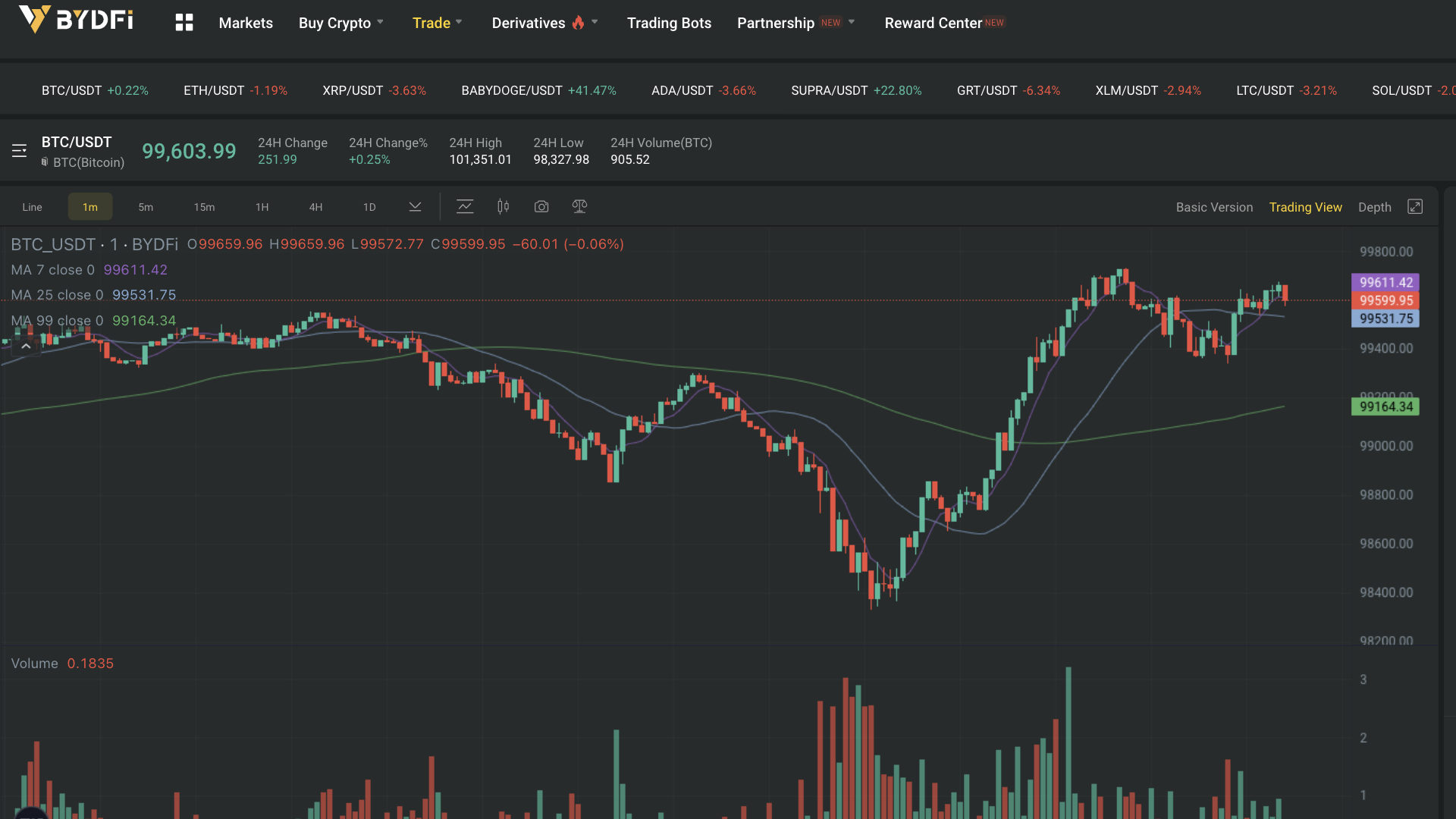Screen dimensions: 1456x819
Task: Select the candlestick style icon
Action: 503,206
